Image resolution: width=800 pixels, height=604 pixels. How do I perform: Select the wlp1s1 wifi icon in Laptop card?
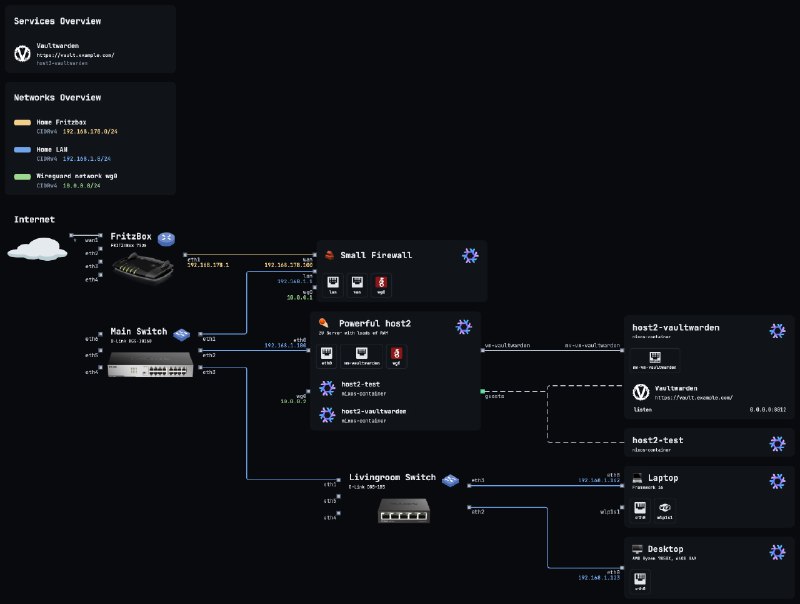(664, 510)
